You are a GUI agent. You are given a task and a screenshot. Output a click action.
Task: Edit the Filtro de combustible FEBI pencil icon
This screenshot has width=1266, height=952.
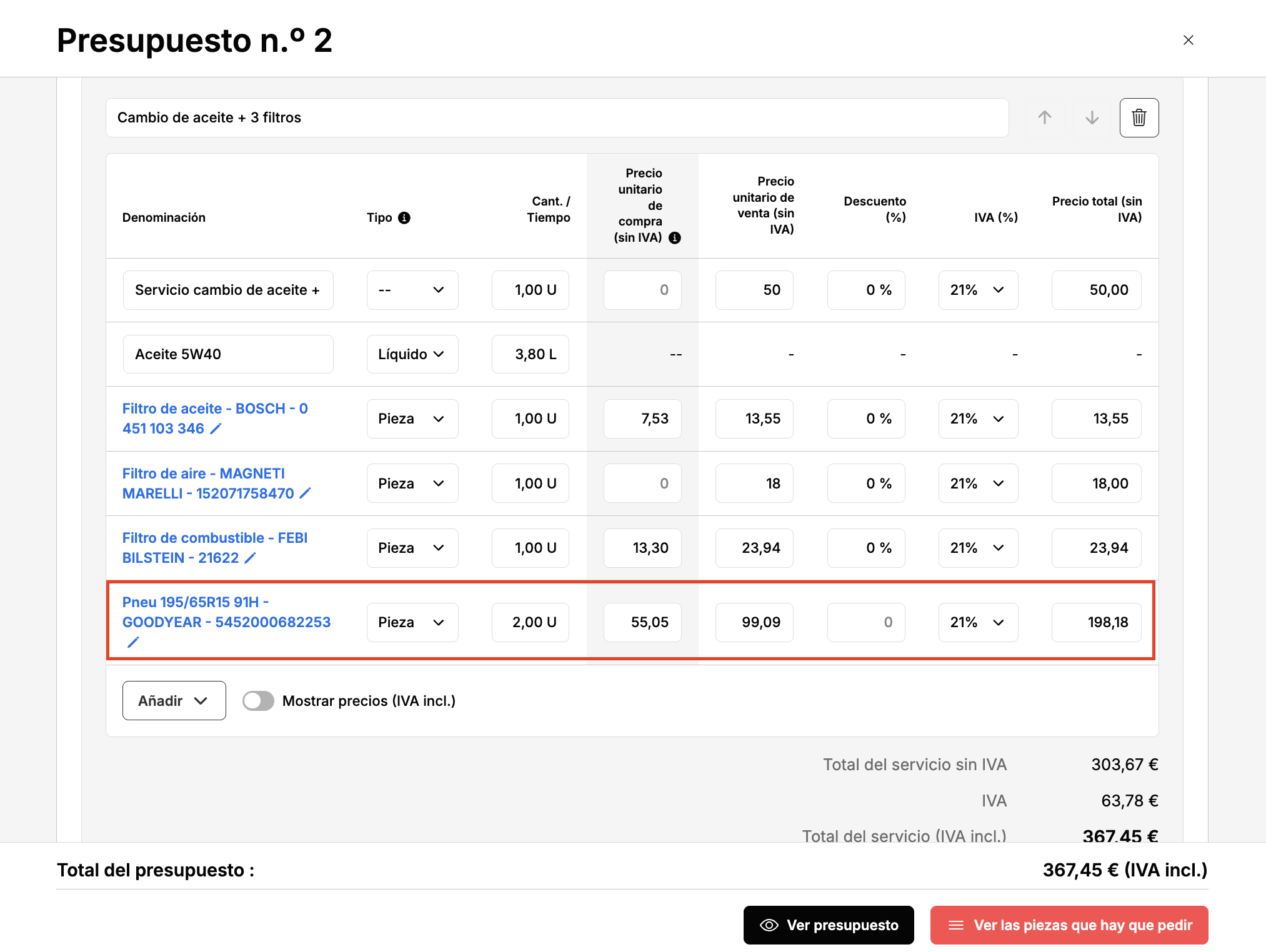(x=250, y=558)
